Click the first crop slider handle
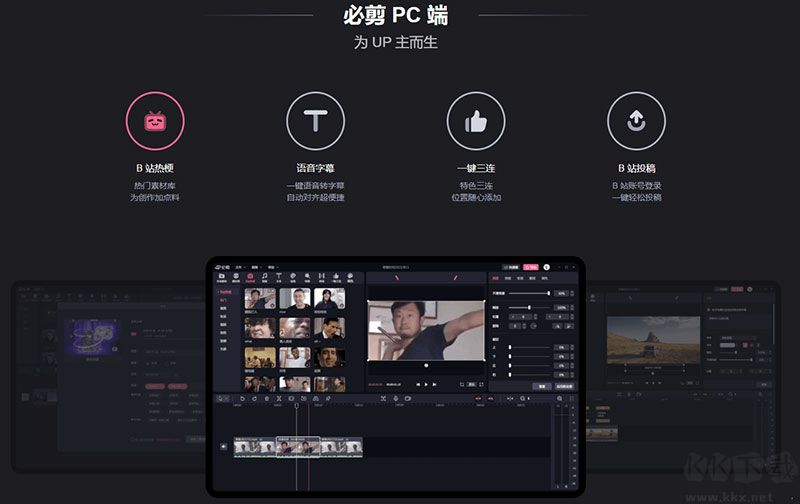This screenshot has height=504, width=800. pyautogui.click(x=510, y=347)
